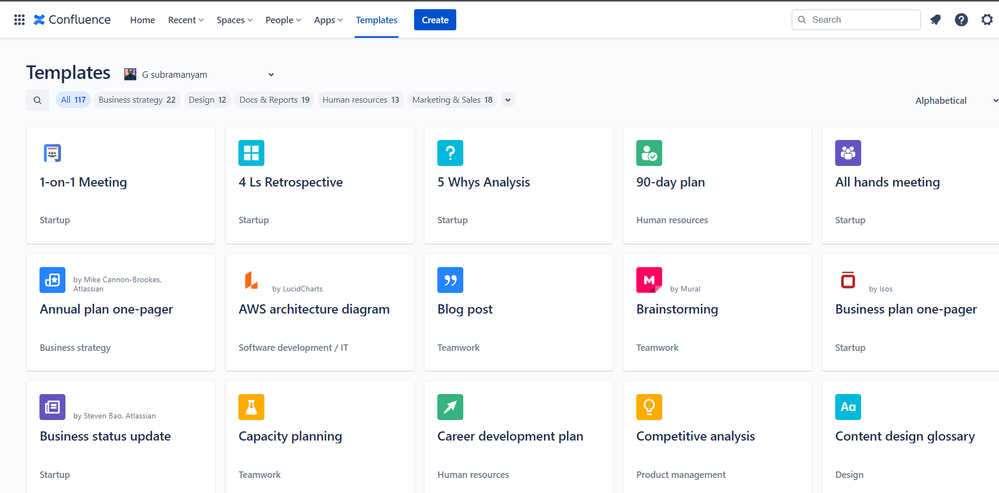This screenshot has width=999, height=493.
Task: Open the settings gear icon
Action: (x=987, y=20)
